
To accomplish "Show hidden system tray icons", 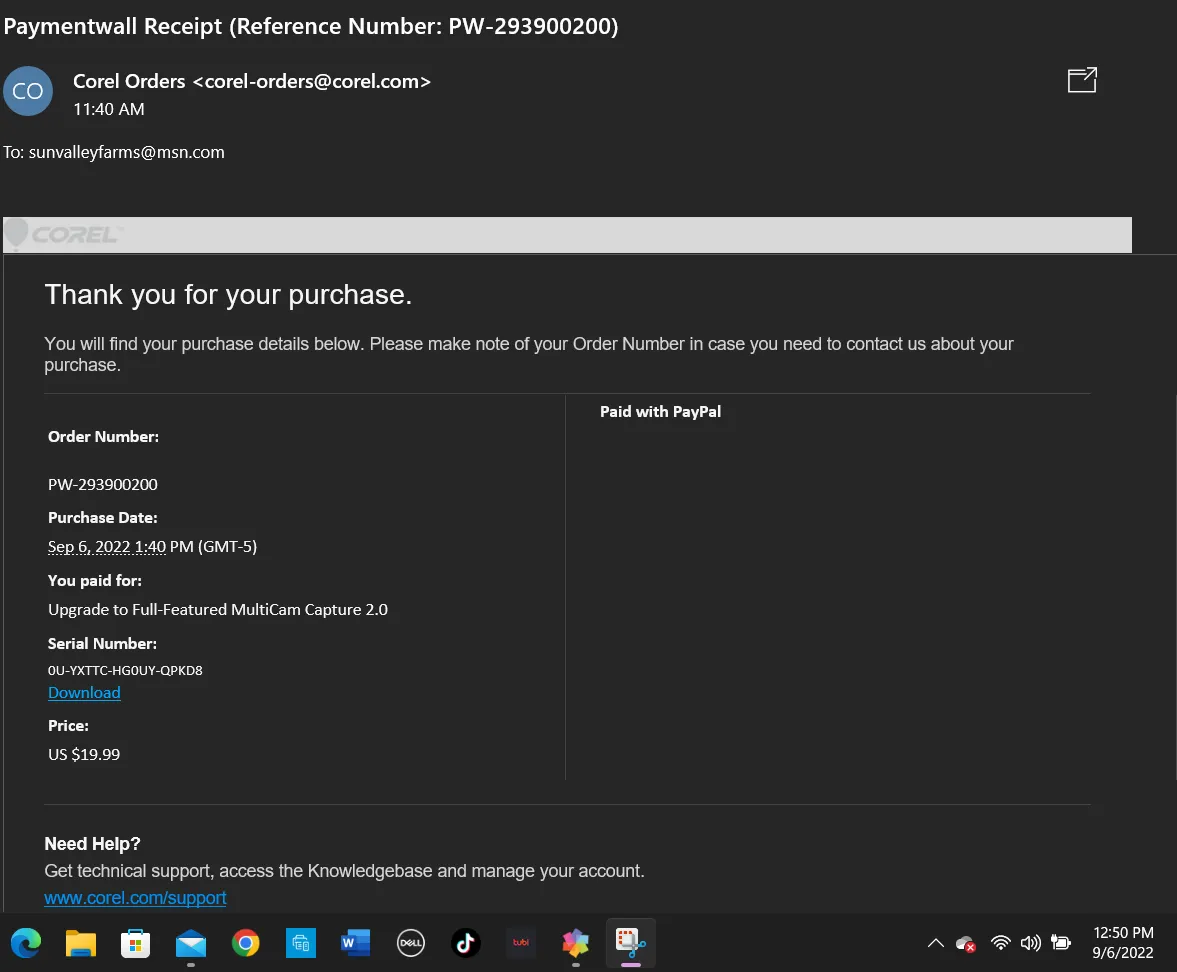I will pos(935,943).
